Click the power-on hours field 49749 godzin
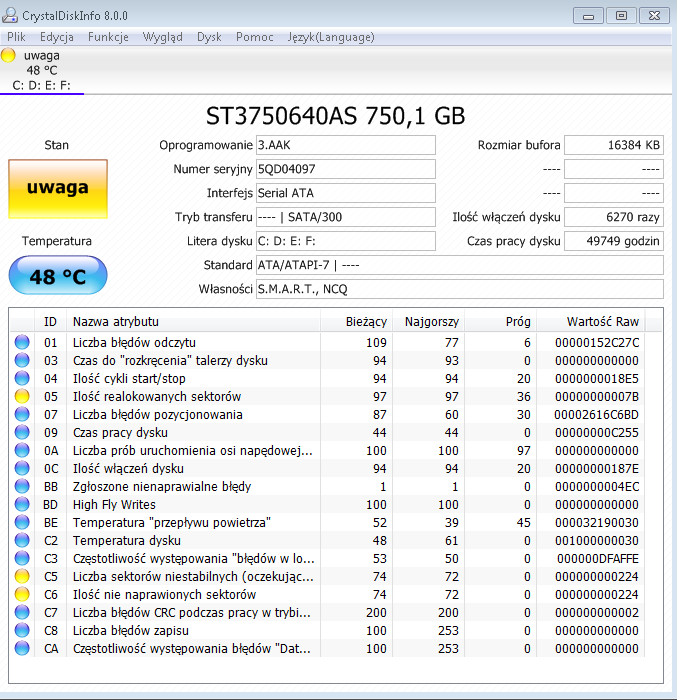 tap(614, 242)
